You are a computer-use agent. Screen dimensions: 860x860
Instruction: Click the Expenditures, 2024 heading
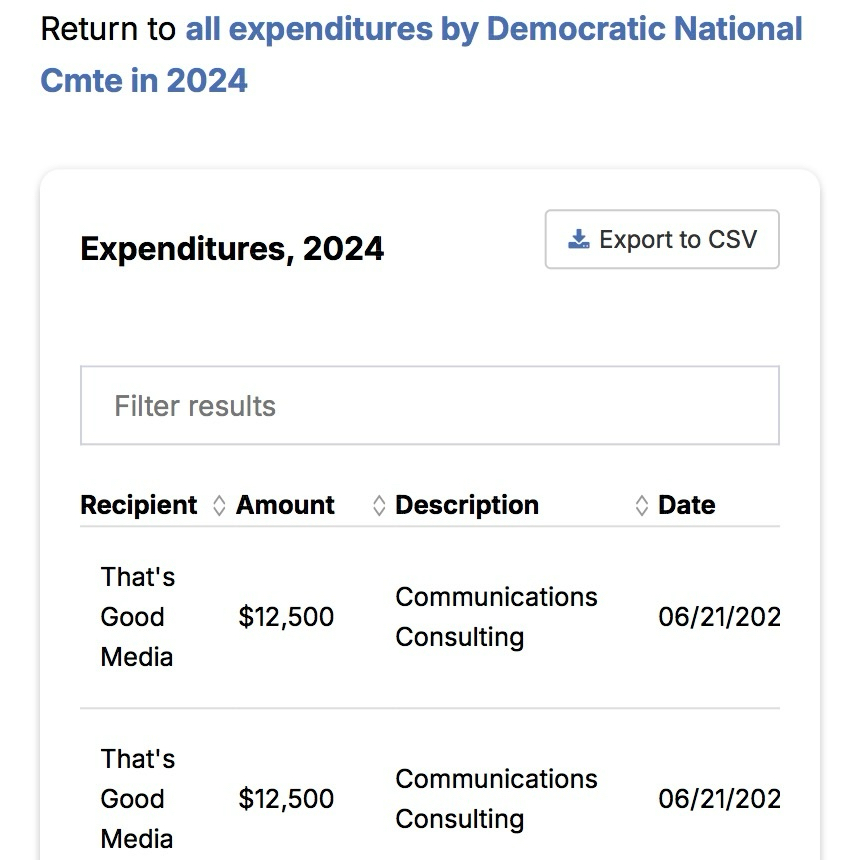[x=232, y=248]
